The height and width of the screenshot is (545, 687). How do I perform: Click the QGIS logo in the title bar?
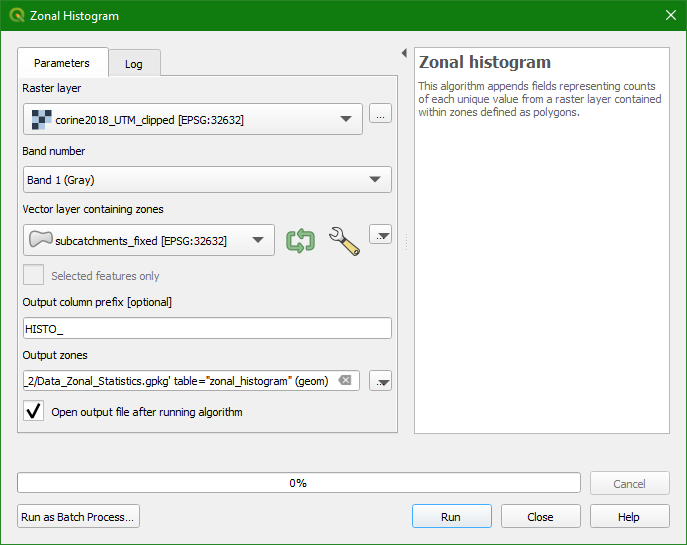click(x=17, y=15)
